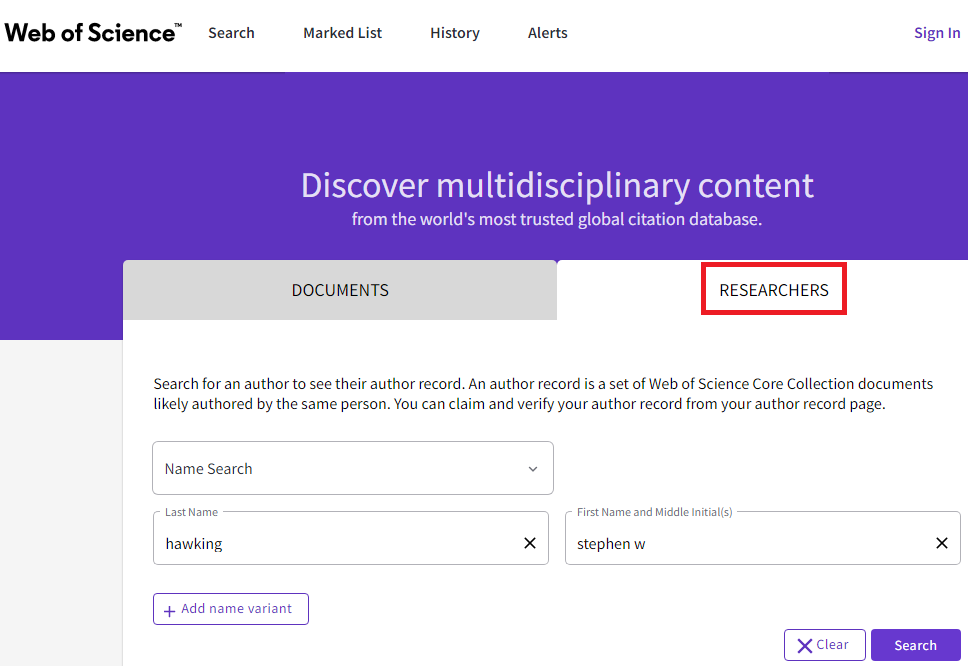
Task: Clear the First Name field with the X icon
Action: [941, 543]
